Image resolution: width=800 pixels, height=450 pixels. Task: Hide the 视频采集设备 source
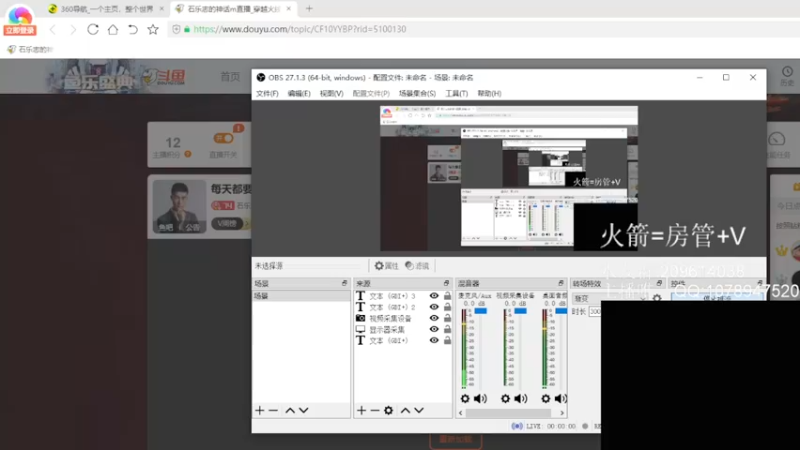434,318
